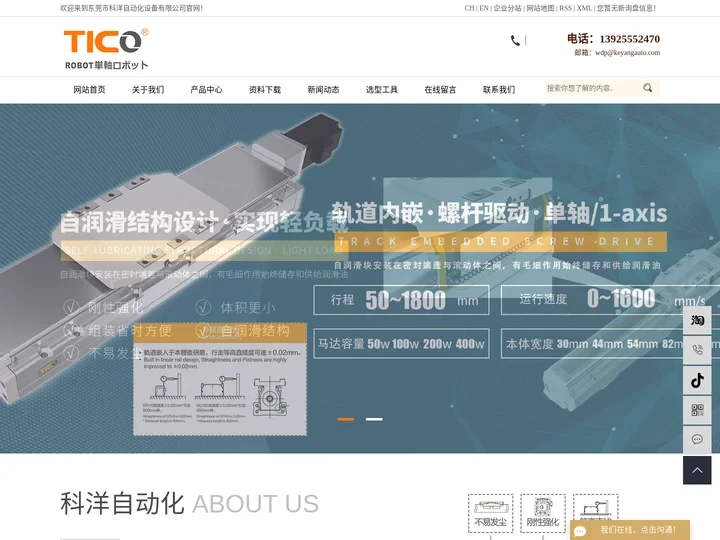The image size is (720, 540).
Task: Open 关于我们 menu item
Action: coord(148,90)
